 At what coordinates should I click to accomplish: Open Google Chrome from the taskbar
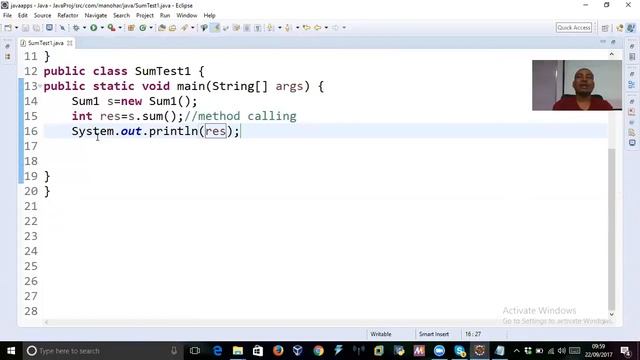pyautogui.click(x=318, y=351)
